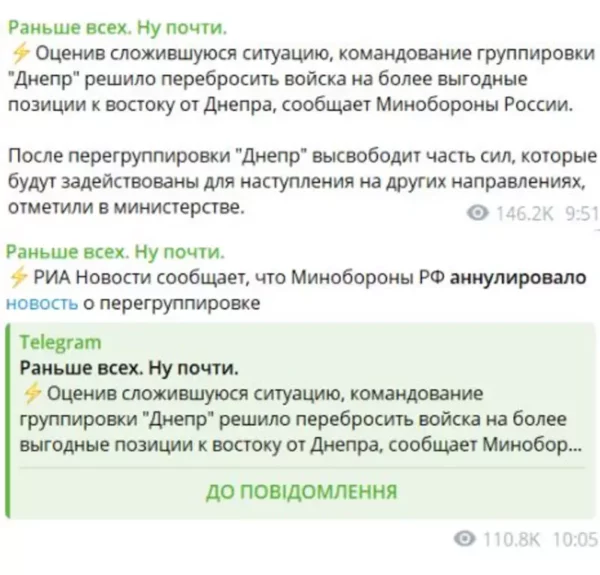Screen dimensions: 600x575
Task: Open second post's green channel name header
Action: pos(115,252)
